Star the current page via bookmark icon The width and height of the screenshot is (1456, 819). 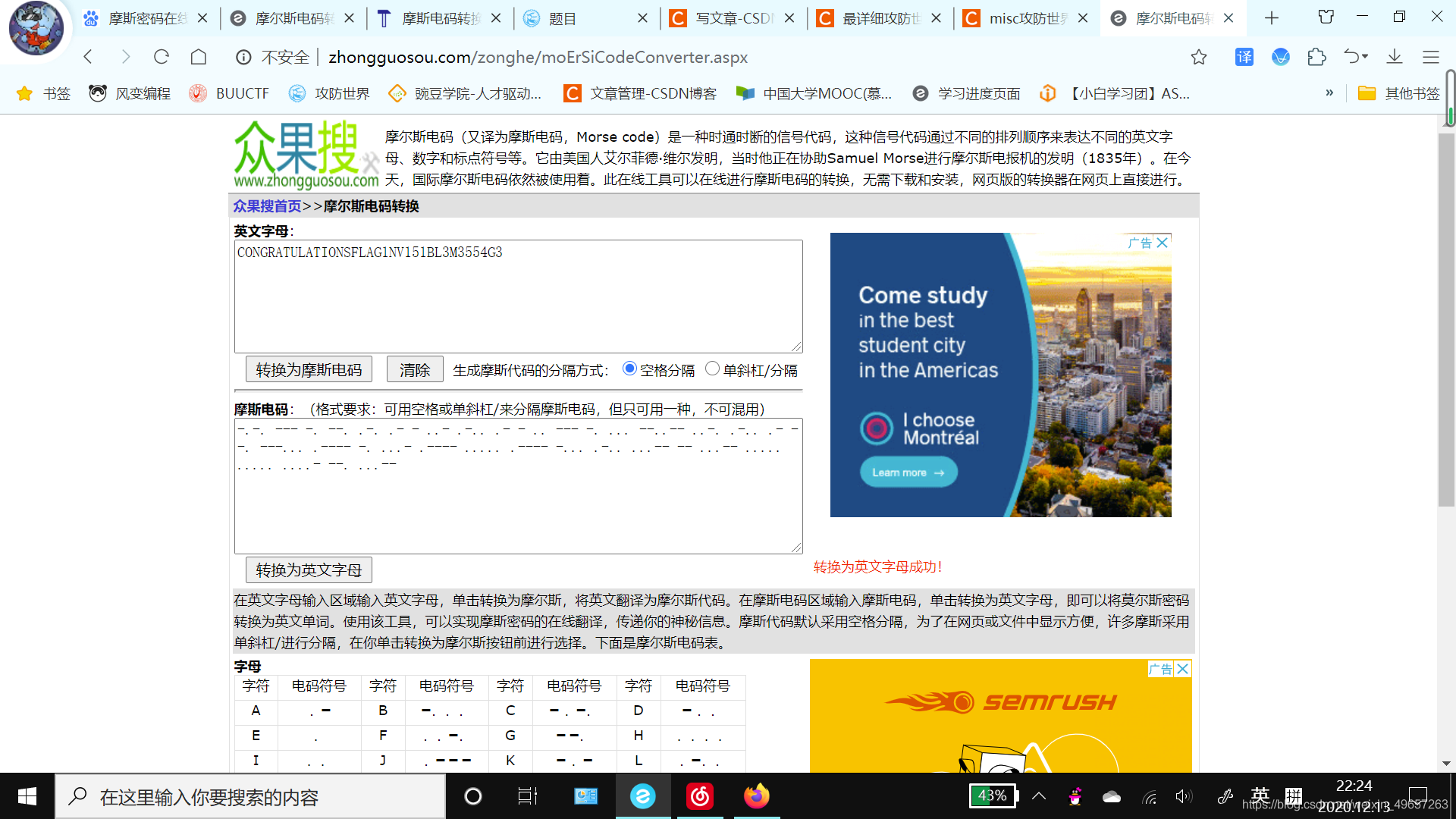[x=1198, y=57]
